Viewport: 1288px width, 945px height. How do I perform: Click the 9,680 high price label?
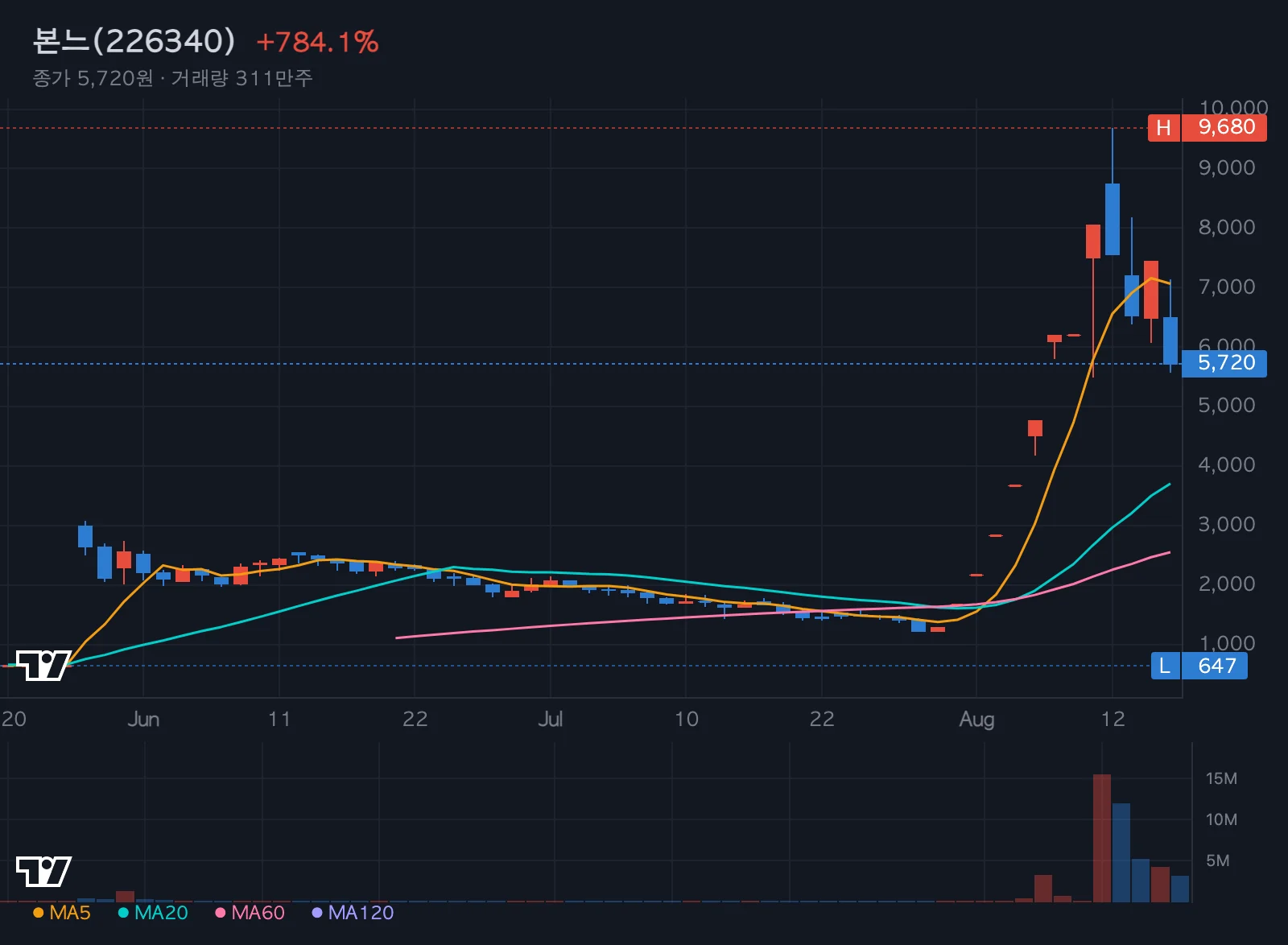click(x=1224, y=127)
